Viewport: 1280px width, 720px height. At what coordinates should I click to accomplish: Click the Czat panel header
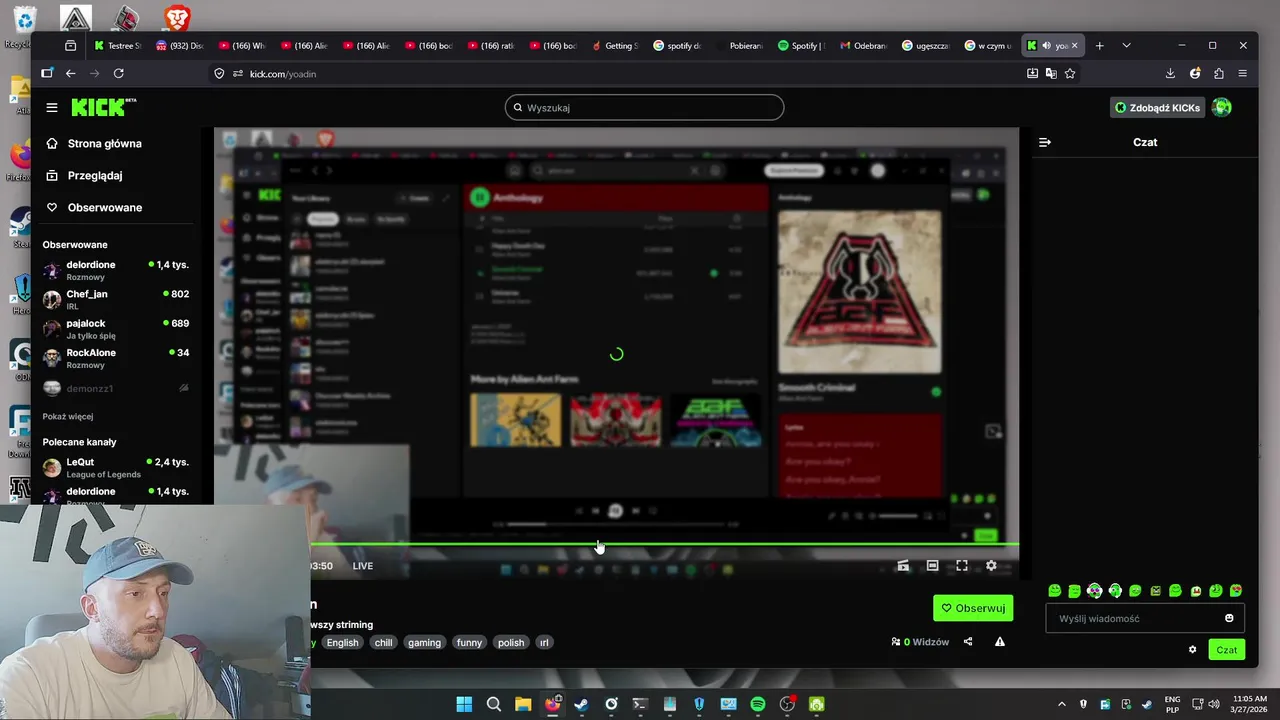pyautogui.click(x=1145, y=142)
